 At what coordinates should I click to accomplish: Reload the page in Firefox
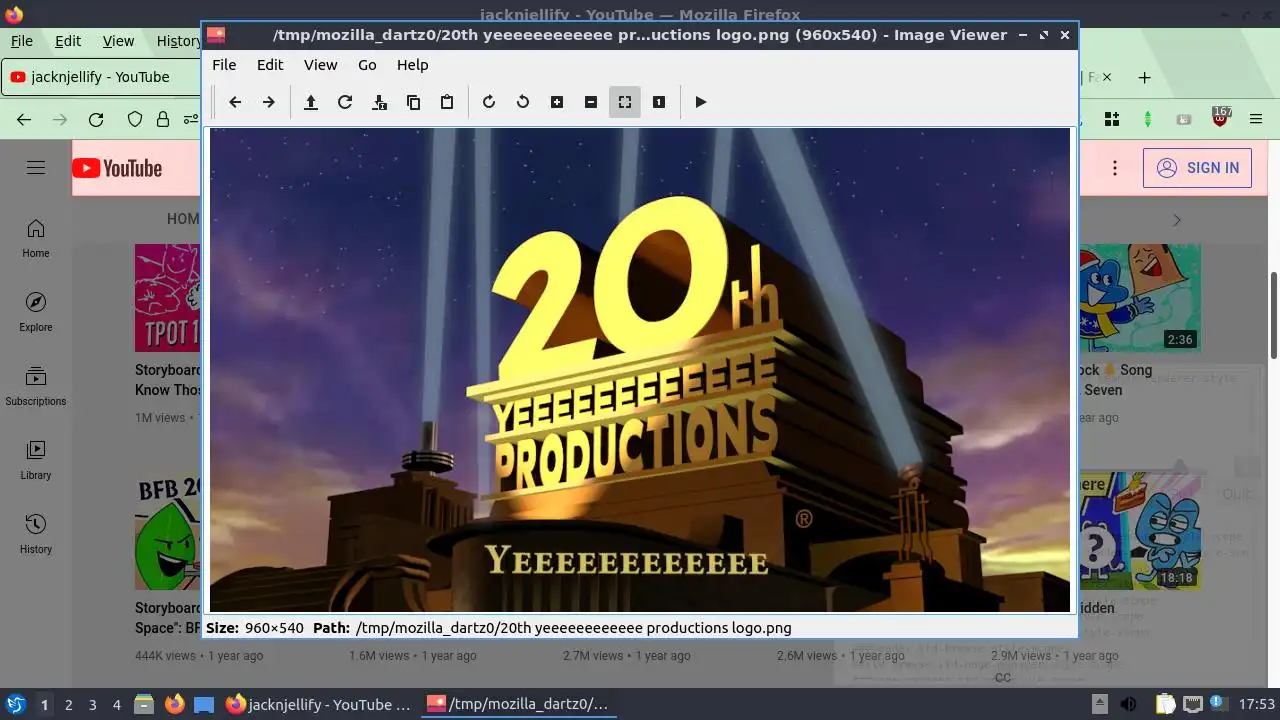click(x=96, y=119)
